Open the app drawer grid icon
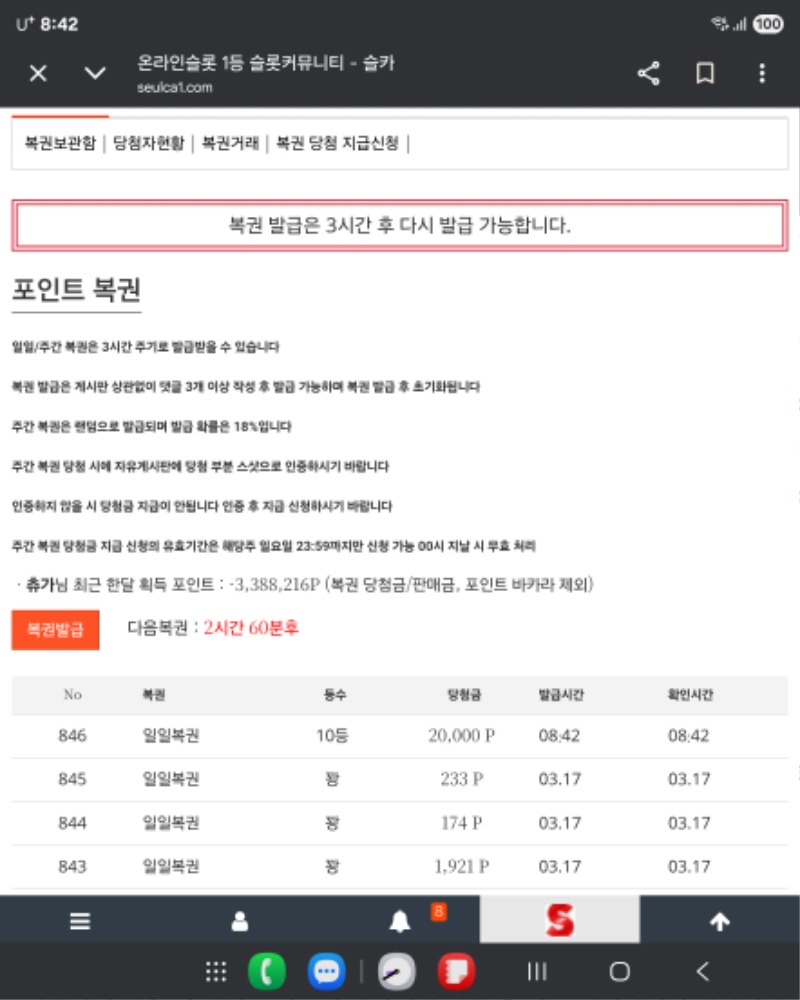800x1000 pixels. pyautogui.click(x=215, y=971)
